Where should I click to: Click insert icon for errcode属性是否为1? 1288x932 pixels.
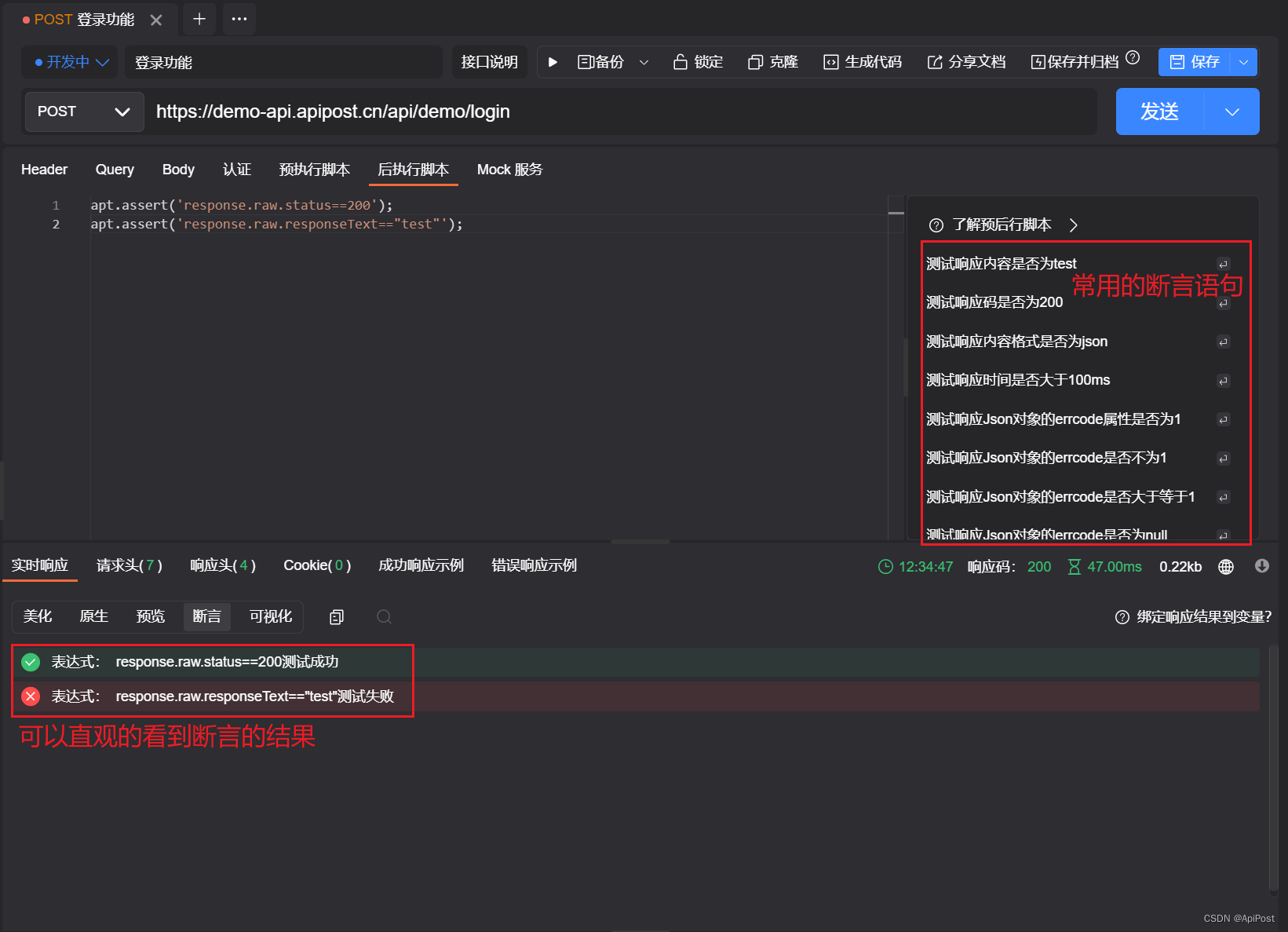coord(1223,419)
